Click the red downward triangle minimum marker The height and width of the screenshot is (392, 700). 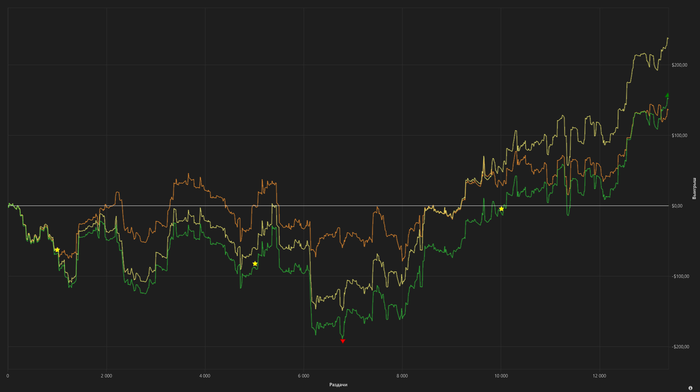click(343, 341)
